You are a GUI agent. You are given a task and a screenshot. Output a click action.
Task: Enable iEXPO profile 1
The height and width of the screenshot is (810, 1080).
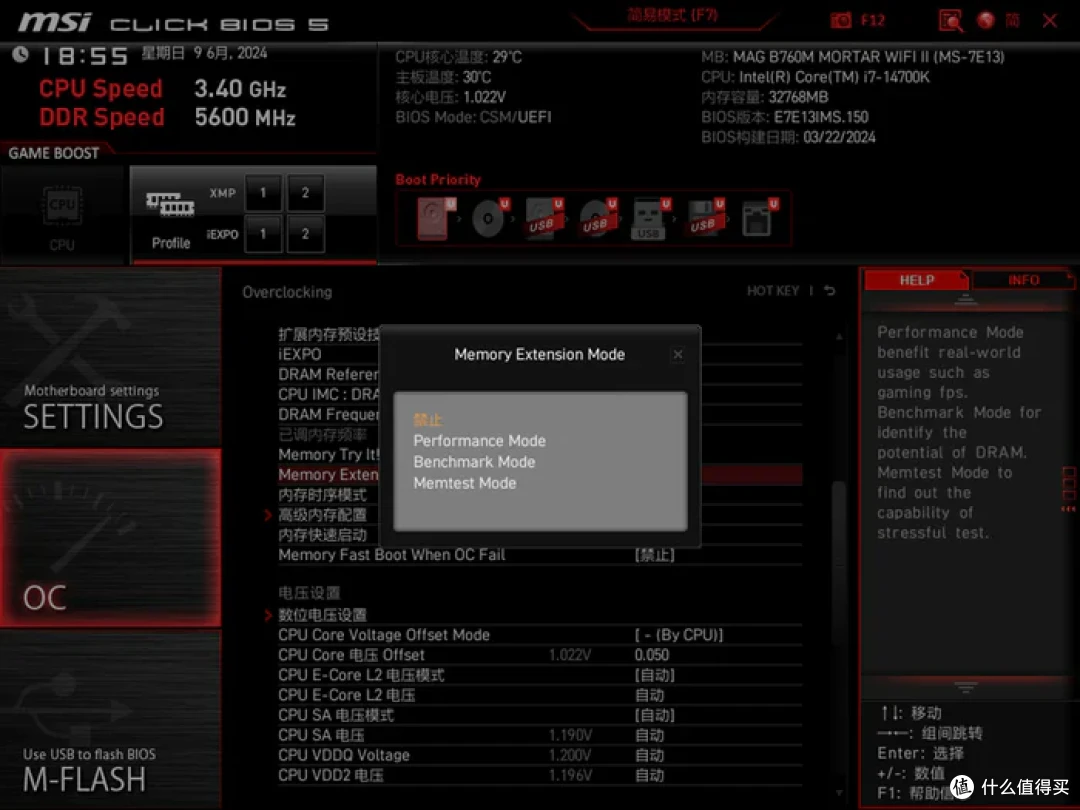coord(263,234)
